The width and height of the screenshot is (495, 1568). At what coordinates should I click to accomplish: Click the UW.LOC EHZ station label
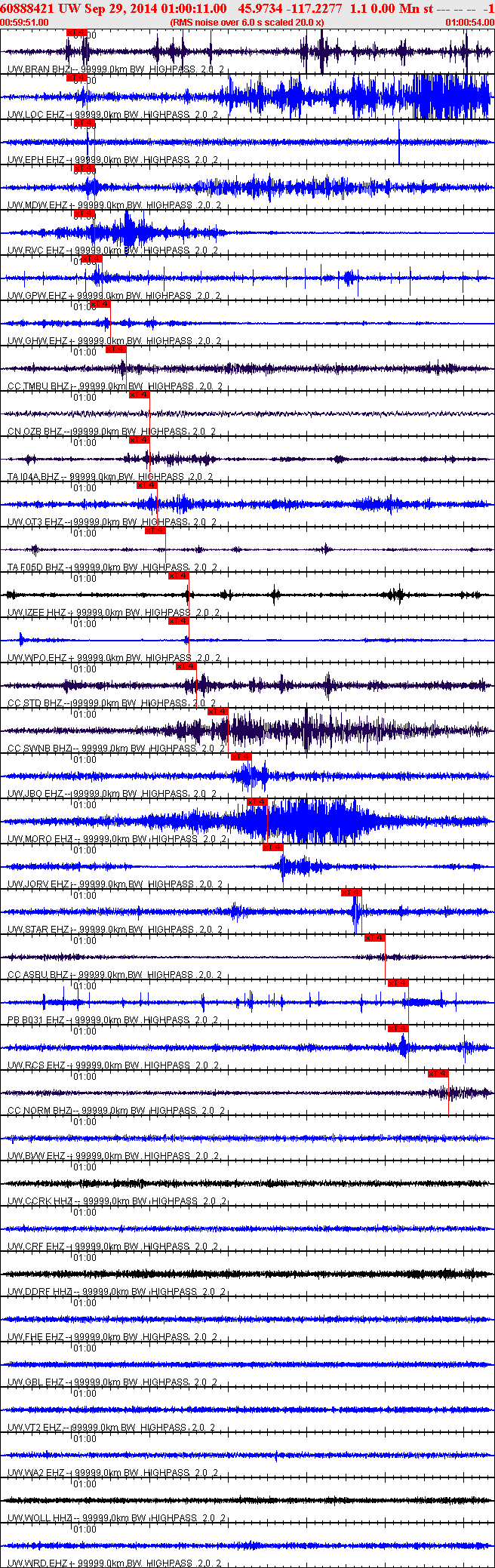[x=35, y=115]
